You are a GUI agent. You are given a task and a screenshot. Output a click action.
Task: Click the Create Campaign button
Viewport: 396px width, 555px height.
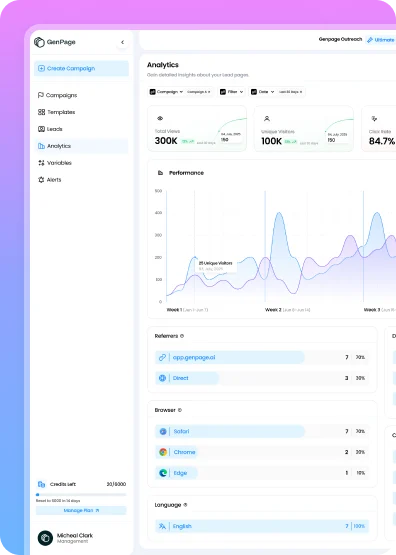[81, 68]
